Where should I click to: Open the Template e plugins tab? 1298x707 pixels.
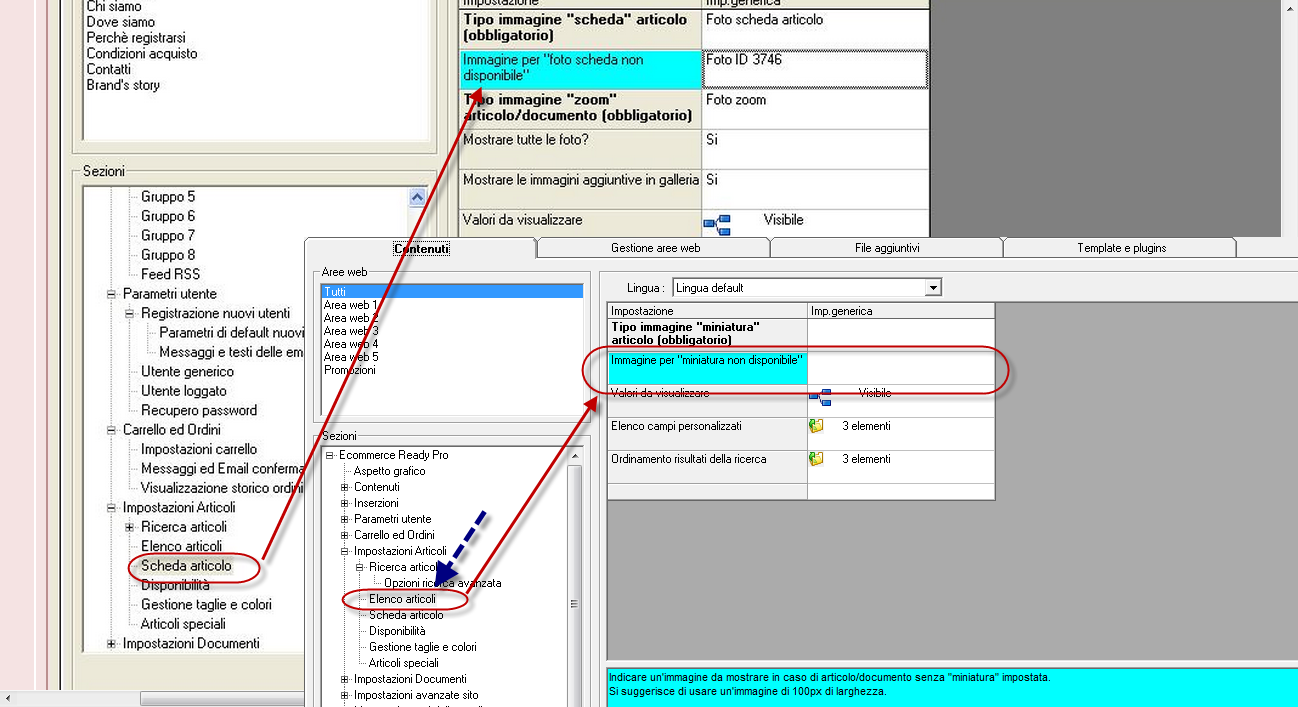tap(1121, 248)
